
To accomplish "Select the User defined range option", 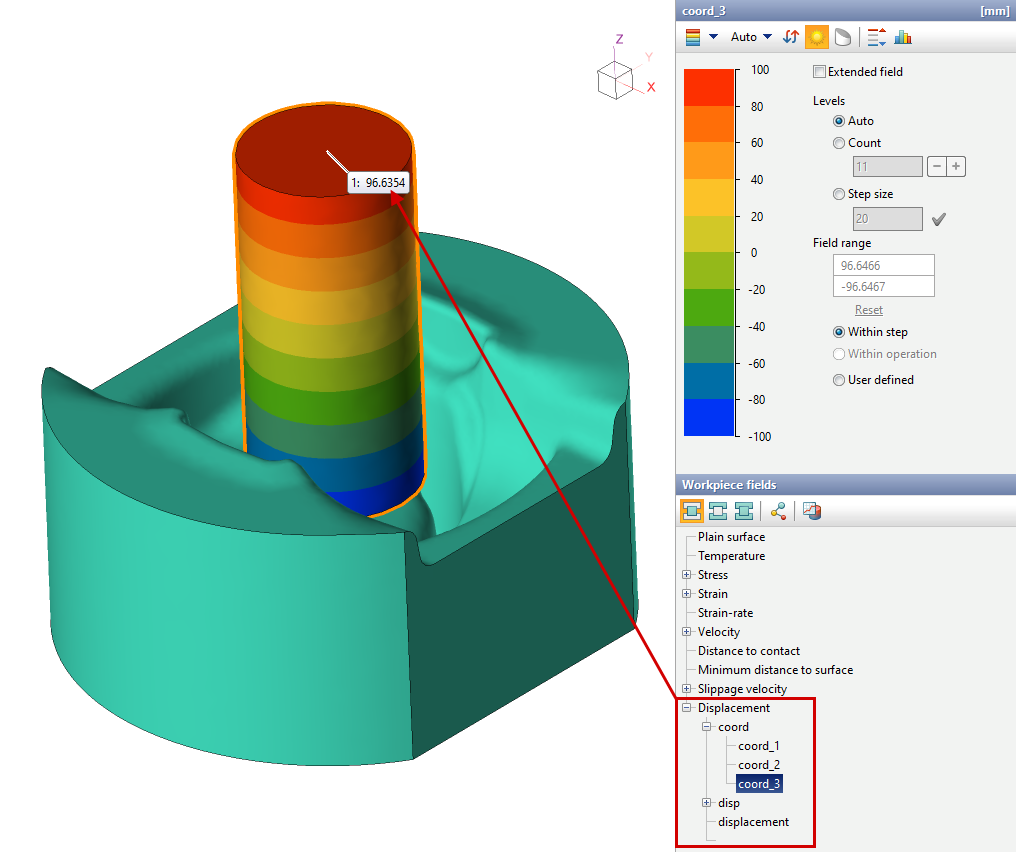I will pos(839,380).
